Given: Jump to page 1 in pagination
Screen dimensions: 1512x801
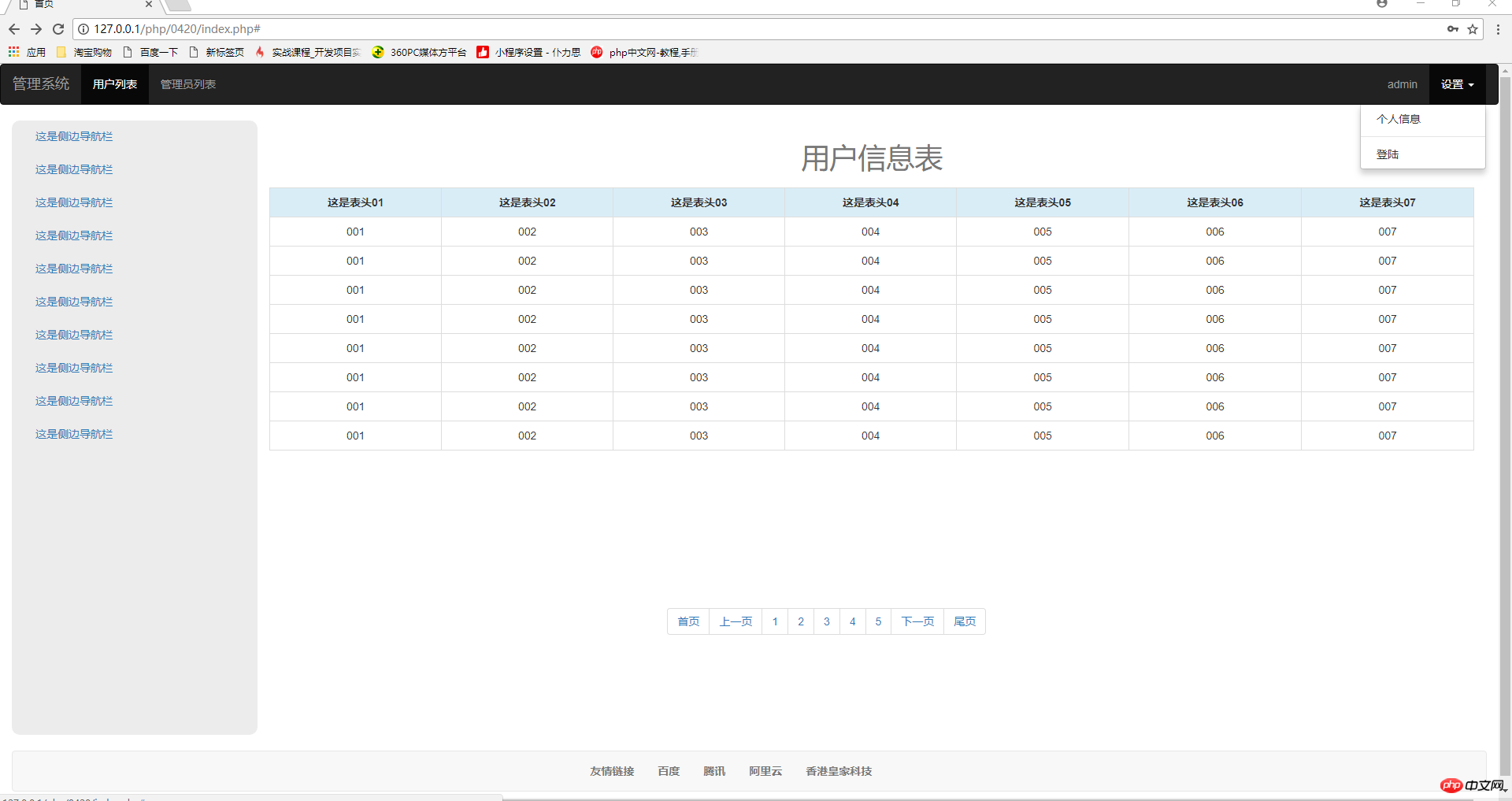Looking at the screenshot, I should point(775,621).
